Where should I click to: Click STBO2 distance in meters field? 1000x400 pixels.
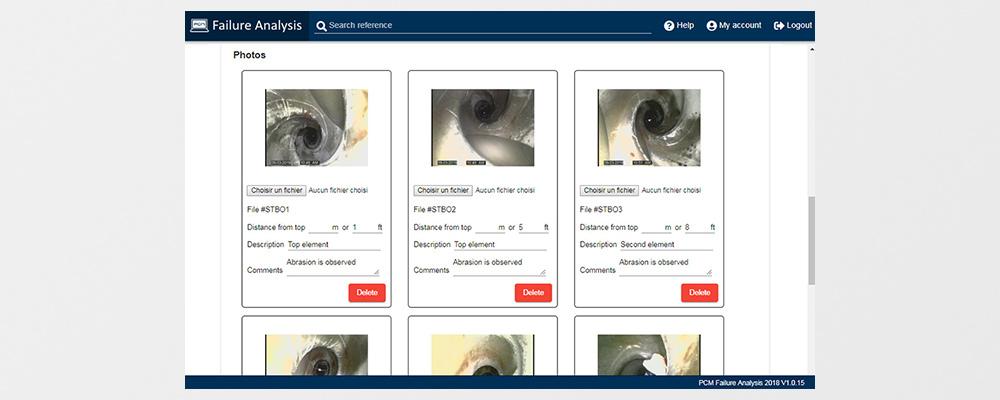tap(487, 227)
